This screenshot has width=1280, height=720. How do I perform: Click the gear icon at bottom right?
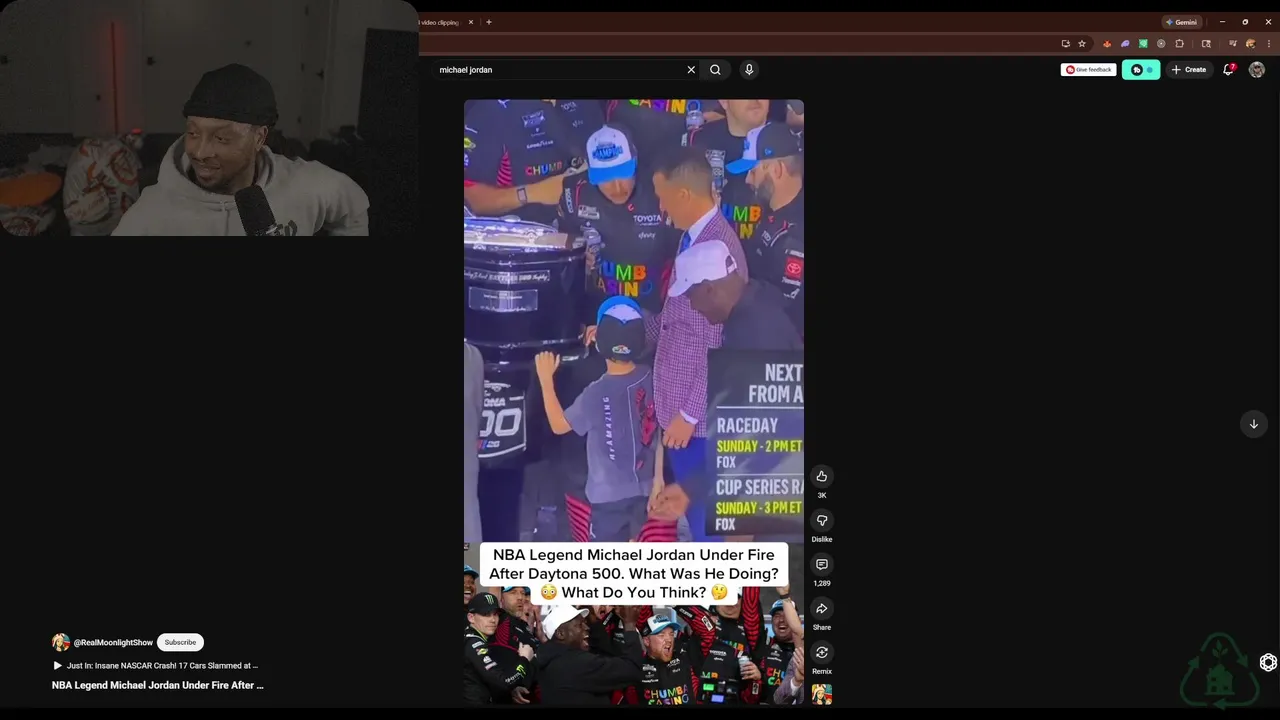[x=1268, y=662]
